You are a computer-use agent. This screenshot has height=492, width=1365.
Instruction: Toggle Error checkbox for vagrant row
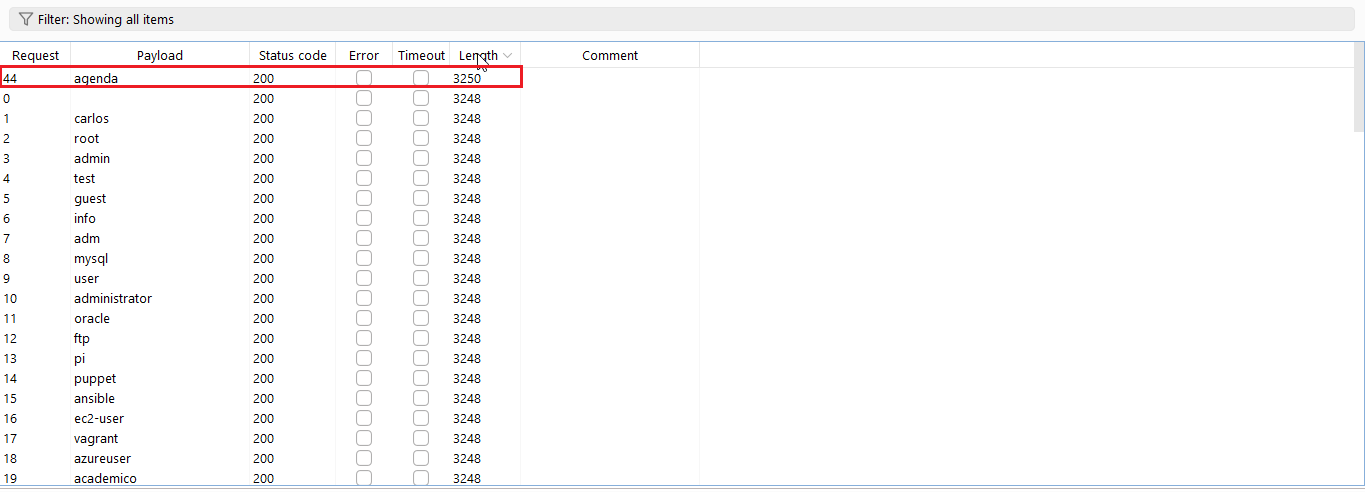(x=364, y=438)
